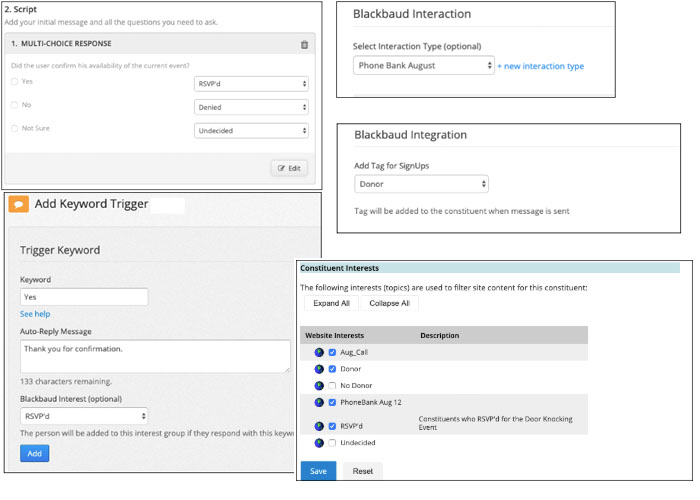The height and width of the screenshot is (500, 700).
Task: Click the Keyword input field containing Yes
Action: coord(84,297)
